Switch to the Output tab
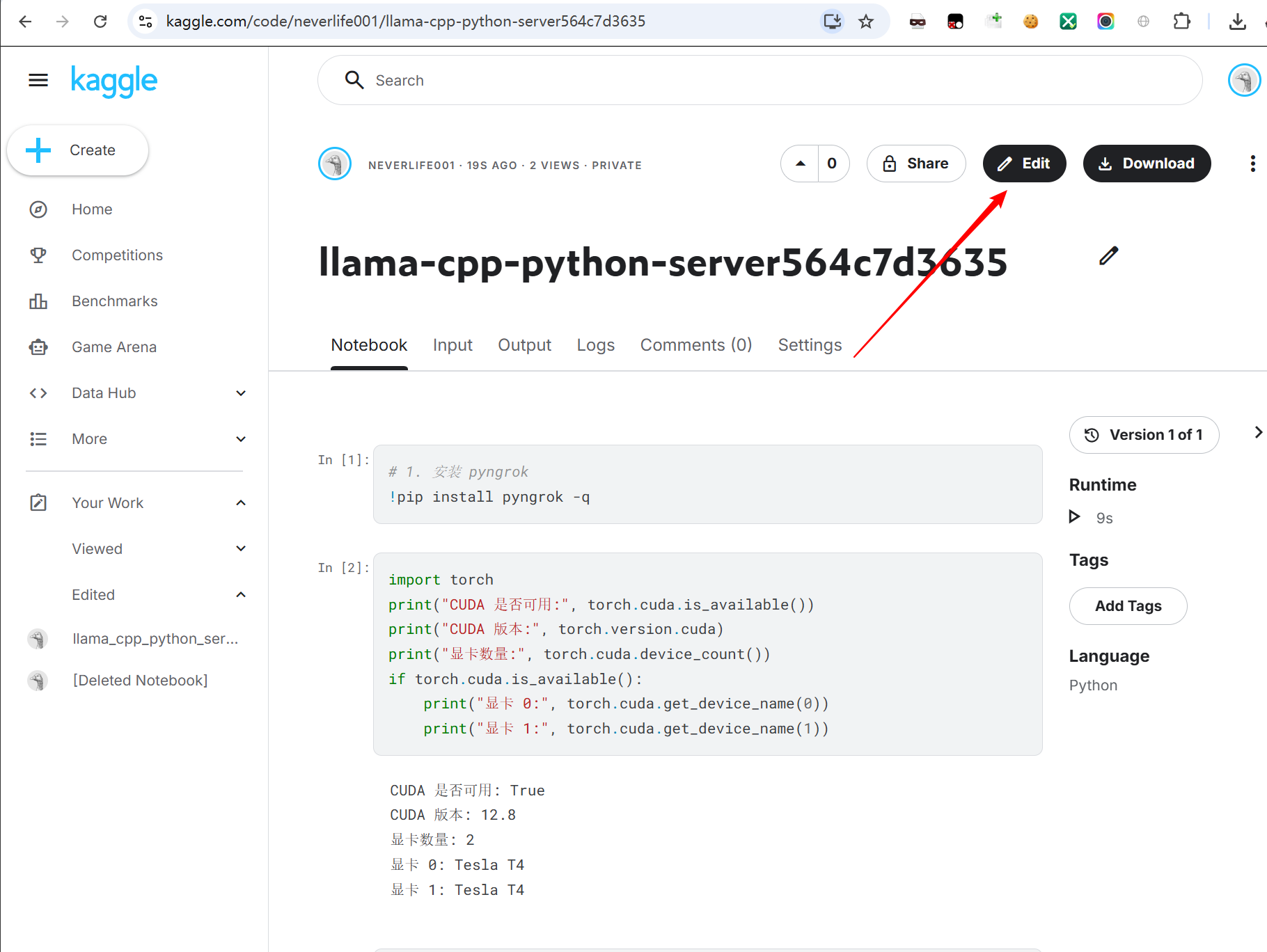The height and width of the screenshot is (952, 1267). tap(524, 345)
